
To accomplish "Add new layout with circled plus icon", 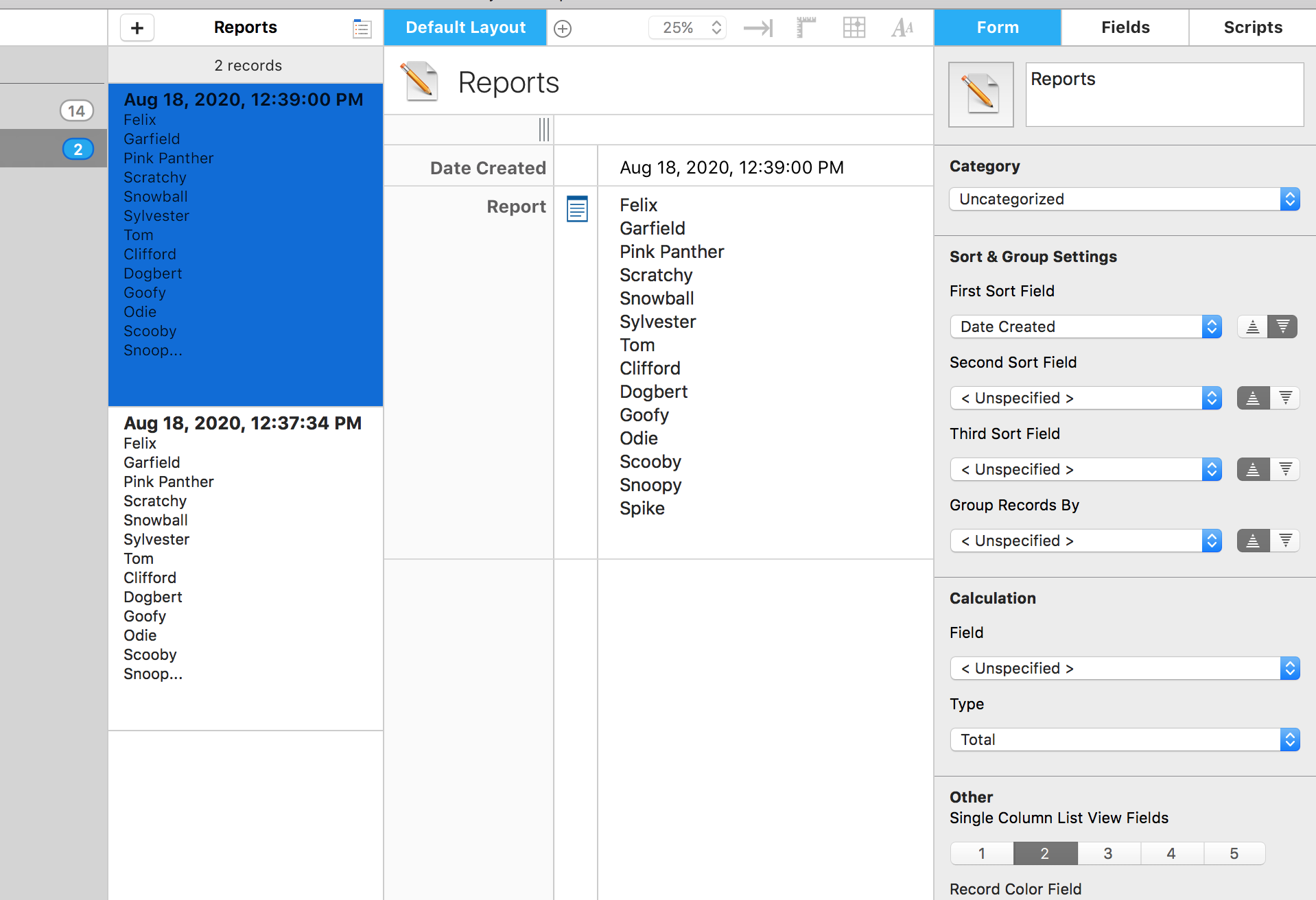I will point(563,29).
